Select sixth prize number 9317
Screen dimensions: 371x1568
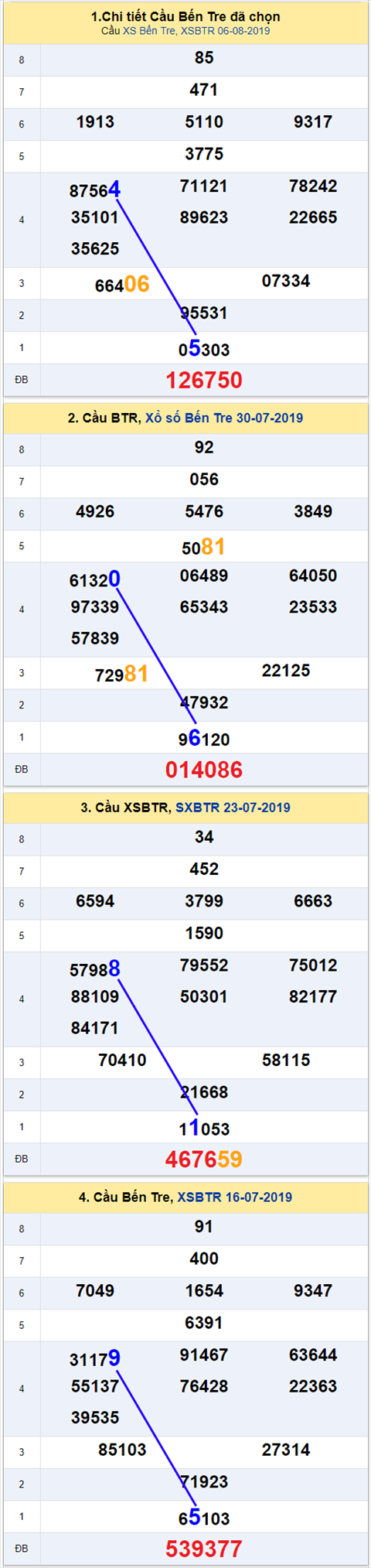[313, 122]
